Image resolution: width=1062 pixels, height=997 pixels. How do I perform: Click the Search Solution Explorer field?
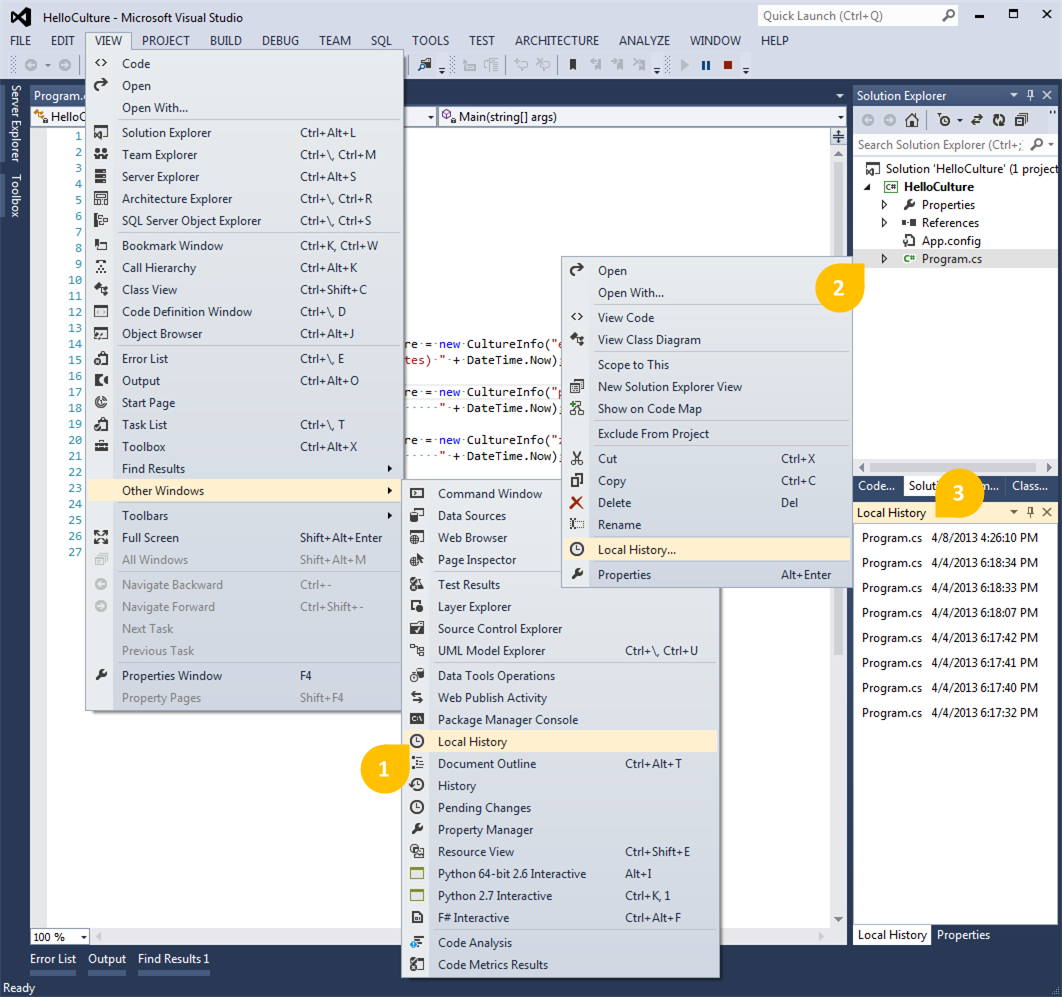[x=941, y=144]
